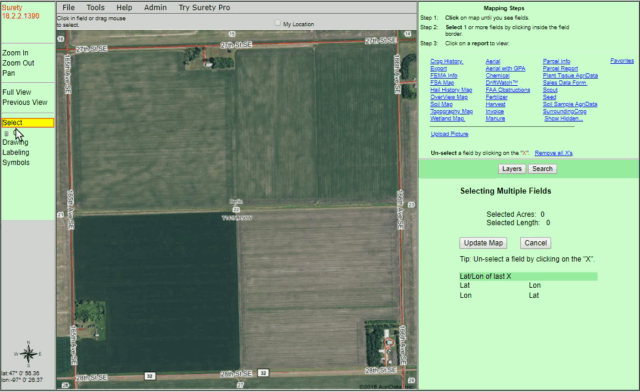Click the compass rose icon
The image size is (640, 392).
click(x=28, y=354)
